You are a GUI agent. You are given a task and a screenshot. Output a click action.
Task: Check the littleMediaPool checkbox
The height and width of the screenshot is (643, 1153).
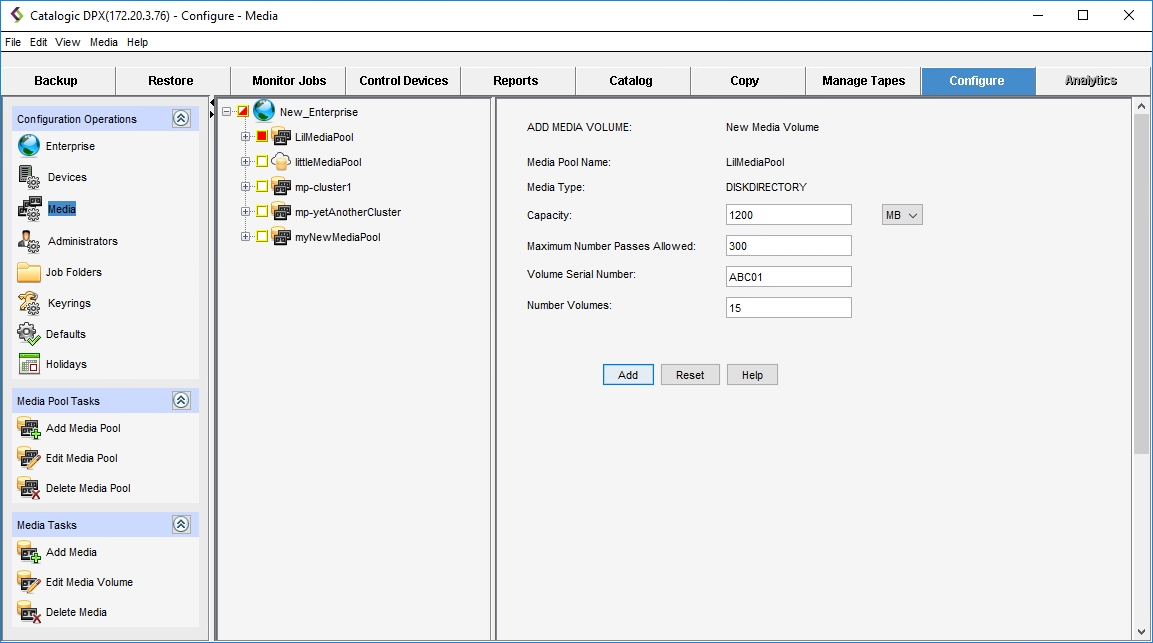[262, 162]
